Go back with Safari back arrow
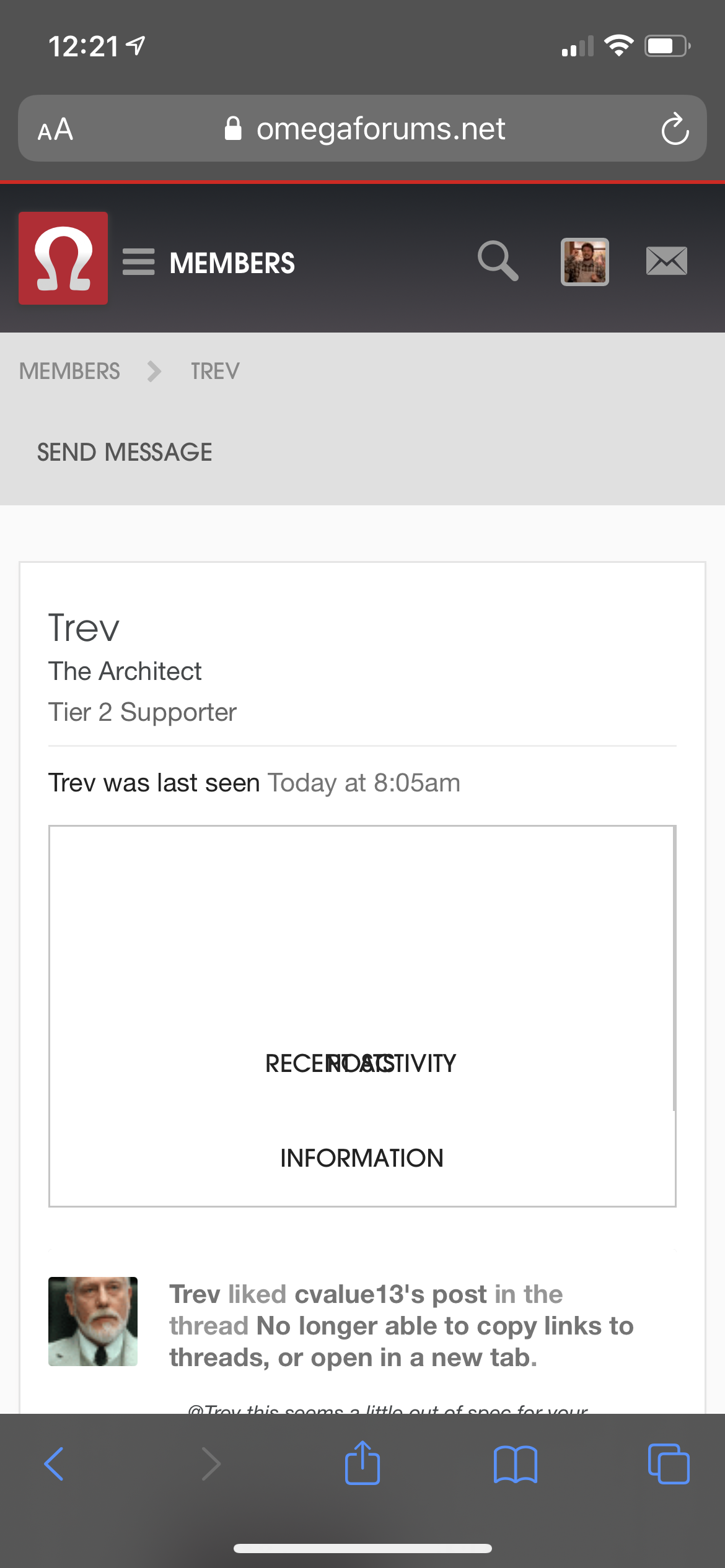Screen dimensions: 725x1568 (55, 1465)
